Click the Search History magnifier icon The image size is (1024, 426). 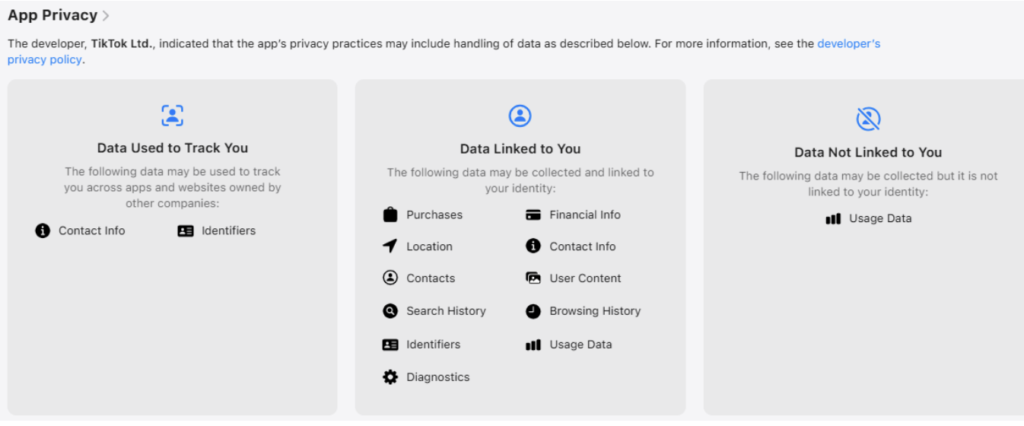[x=390, y=311]
